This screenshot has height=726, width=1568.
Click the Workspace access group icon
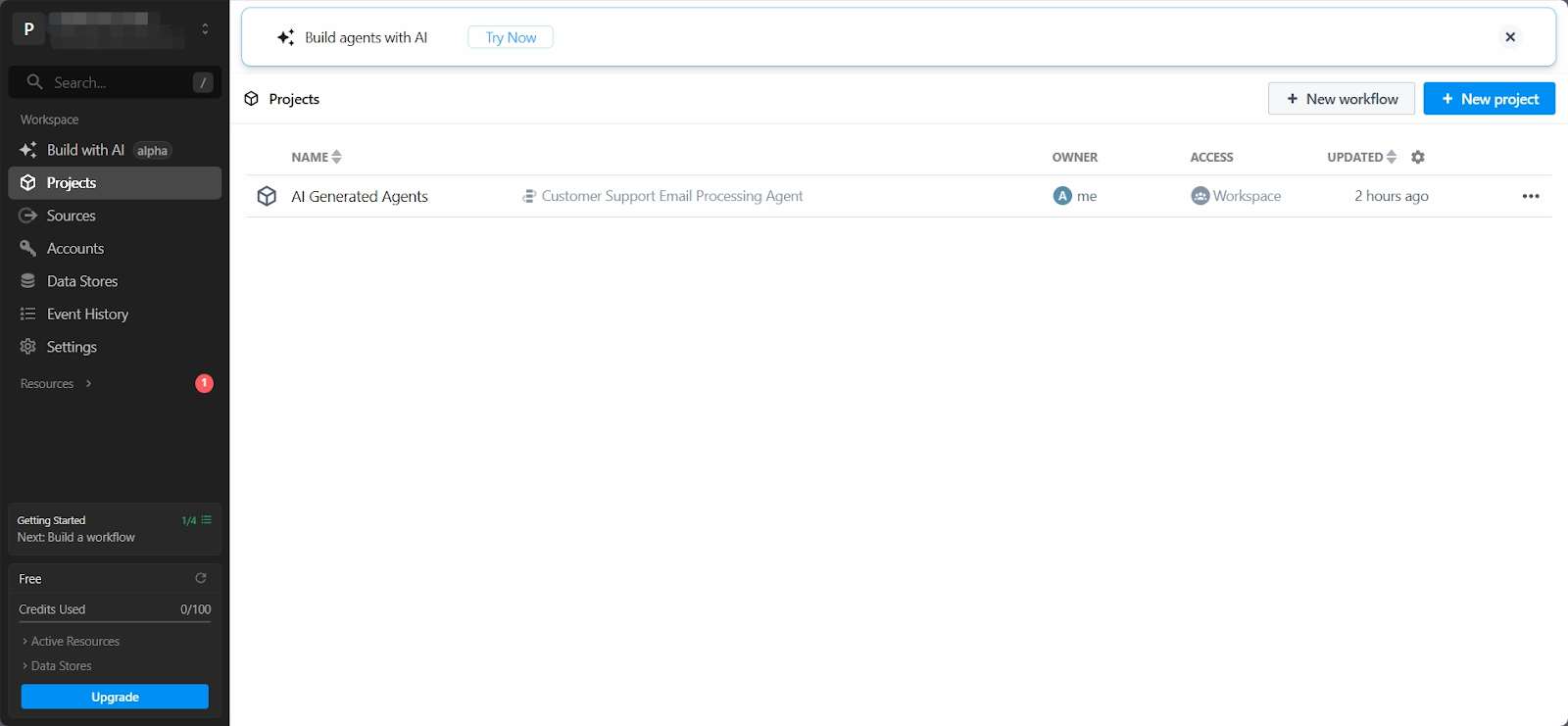(x=1200, y=196)
